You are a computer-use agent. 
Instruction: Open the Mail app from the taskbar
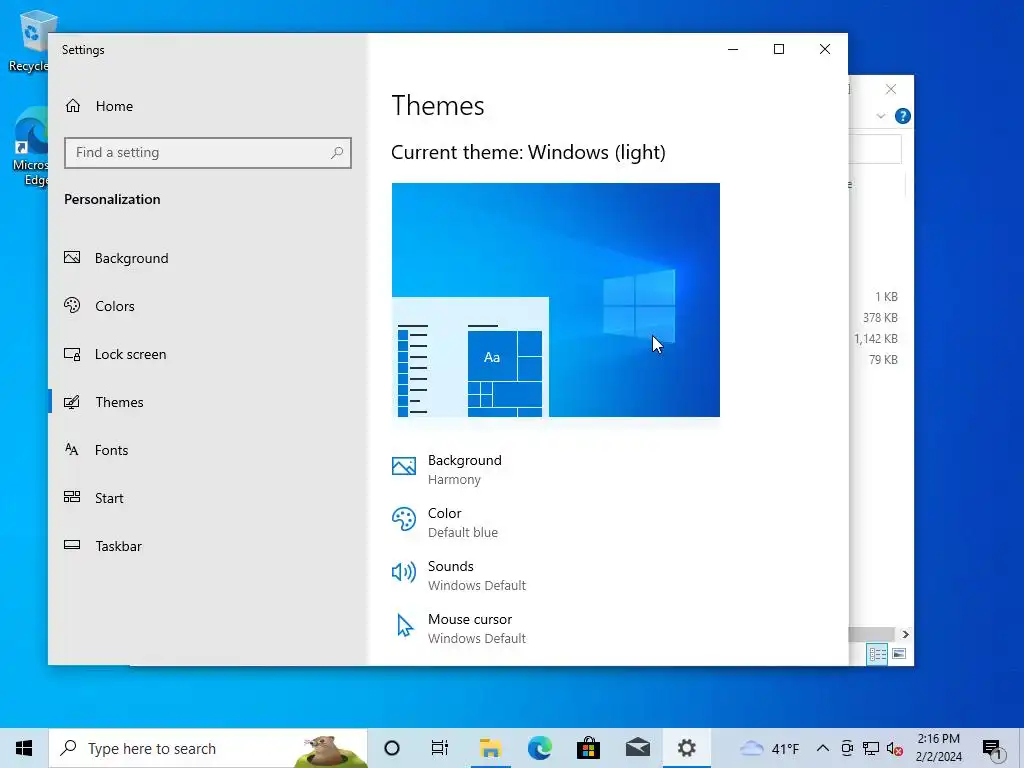[x=637, y=748]
